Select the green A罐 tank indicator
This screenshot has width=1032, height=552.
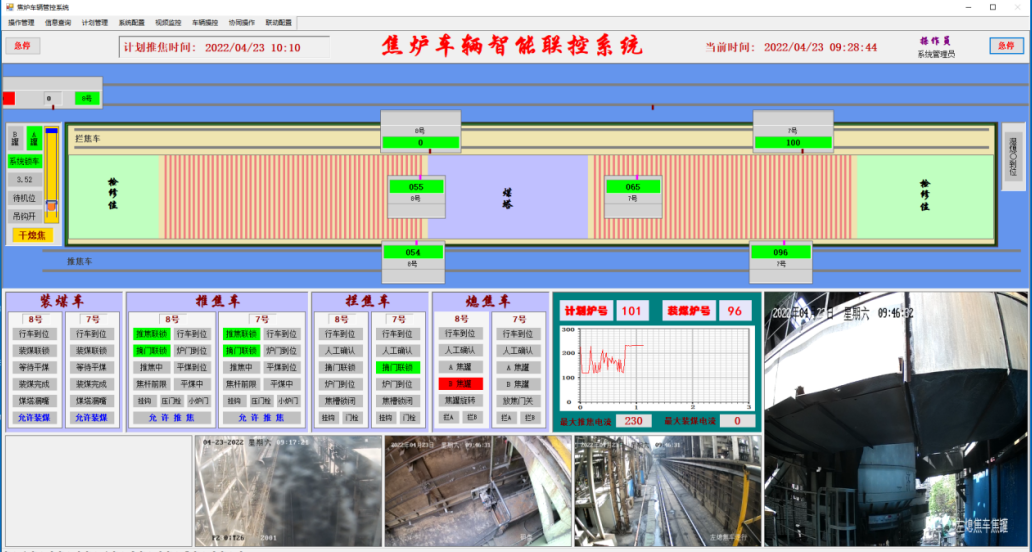(34, 138)
